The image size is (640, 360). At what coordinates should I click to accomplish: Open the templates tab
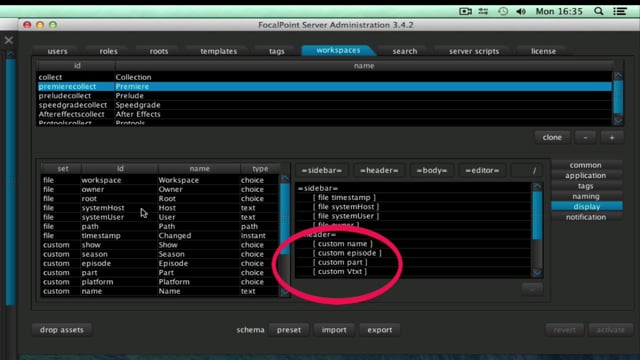coord(218,51)
